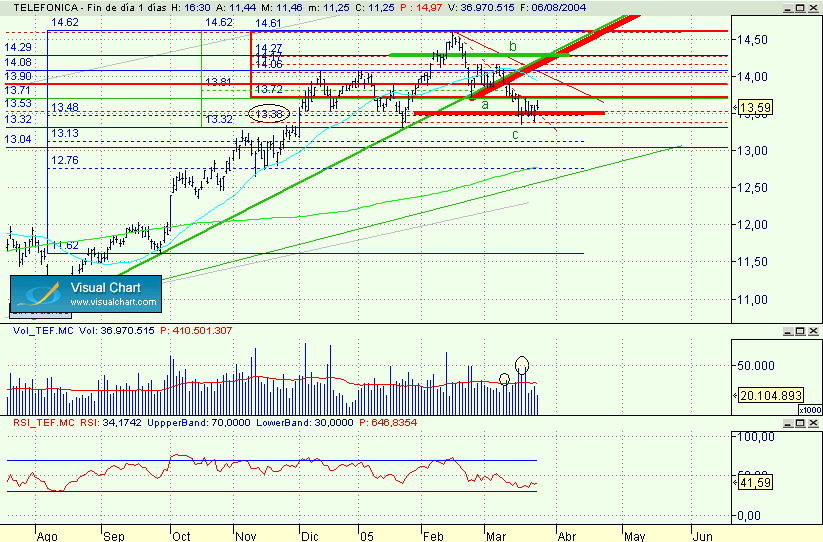
Task: Click the 'Abr' month on time axis
Action: [567, 536]
